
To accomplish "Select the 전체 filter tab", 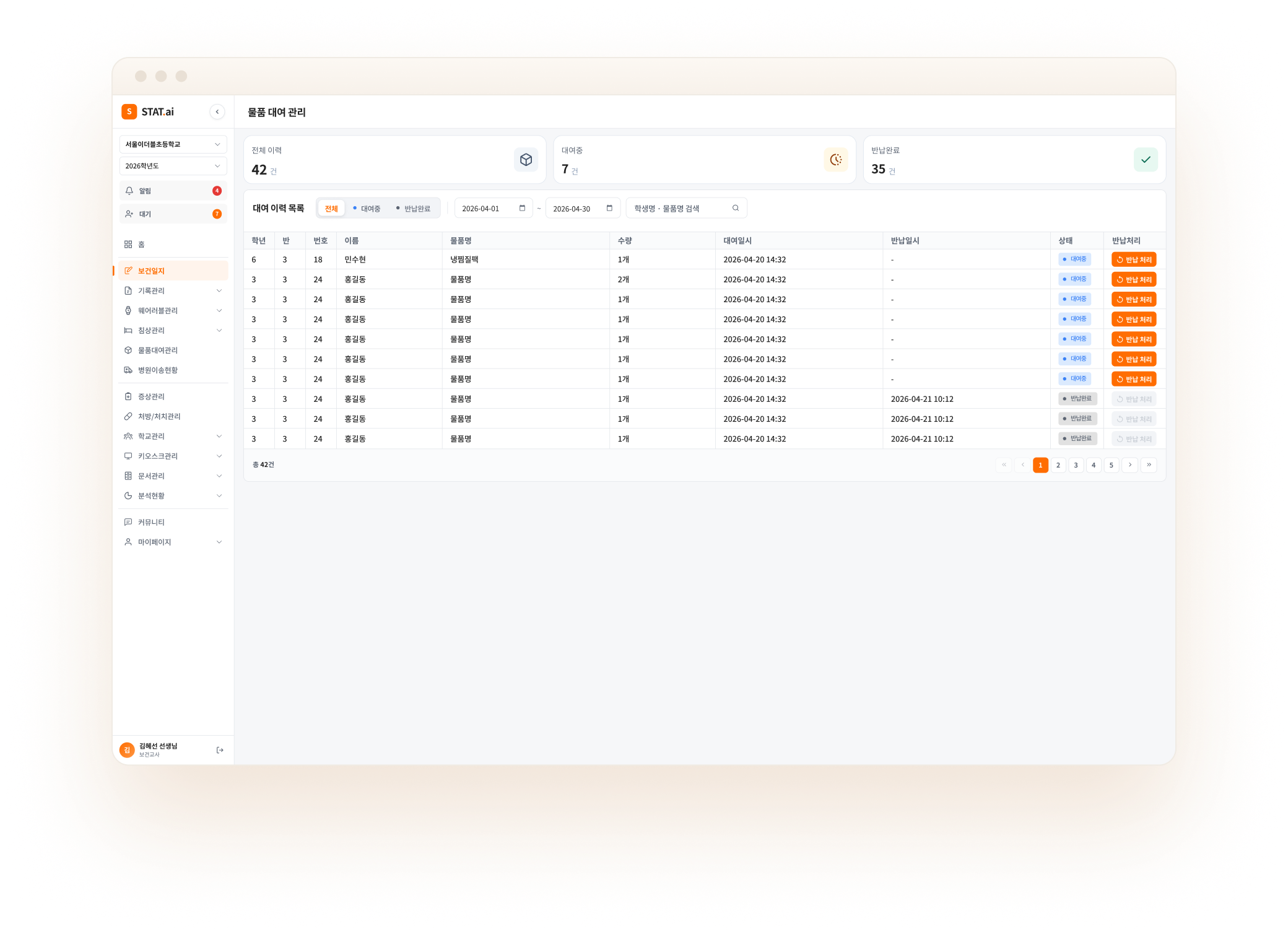I will (x=331, y=209).
